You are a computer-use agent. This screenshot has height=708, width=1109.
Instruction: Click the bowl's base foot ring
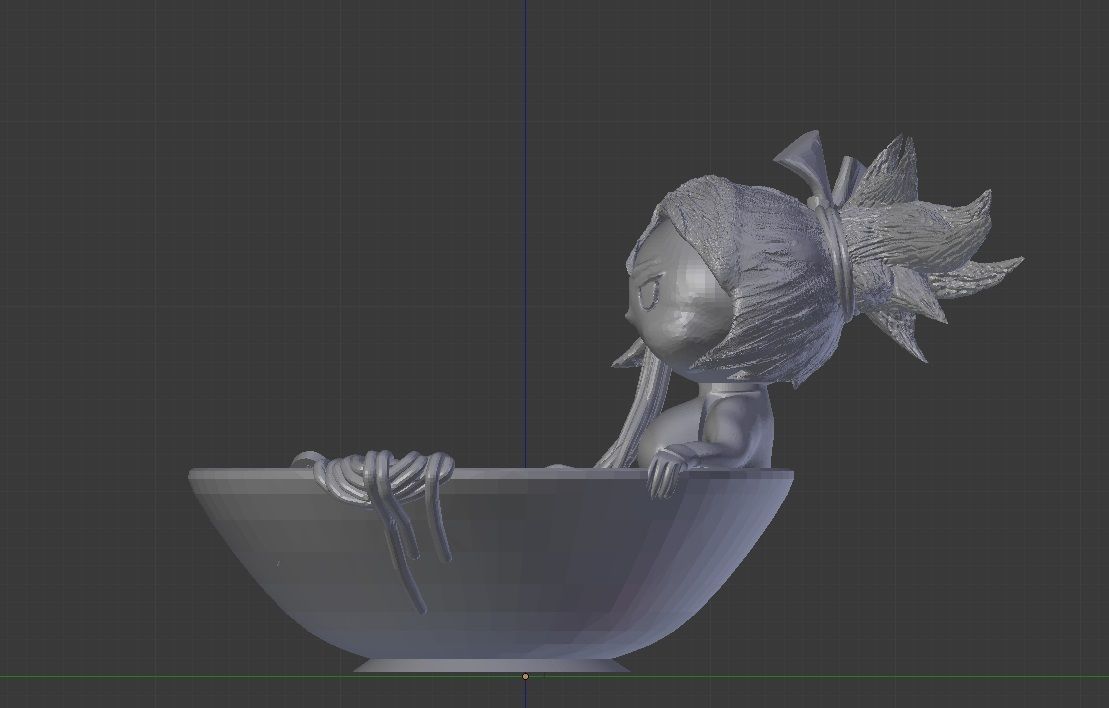point(491,666)
